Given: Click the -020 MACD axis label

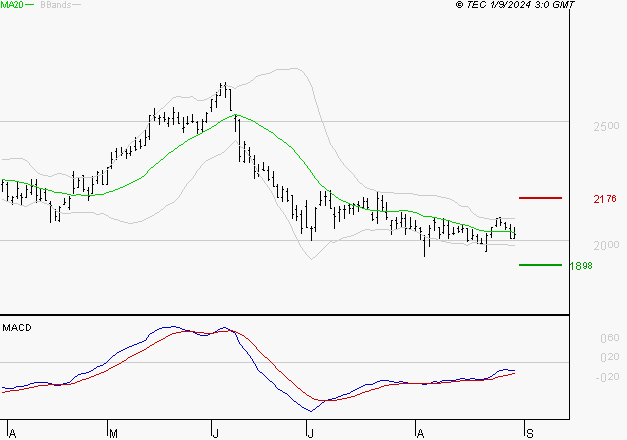Looking at the screenshot, I should point(607,377).
